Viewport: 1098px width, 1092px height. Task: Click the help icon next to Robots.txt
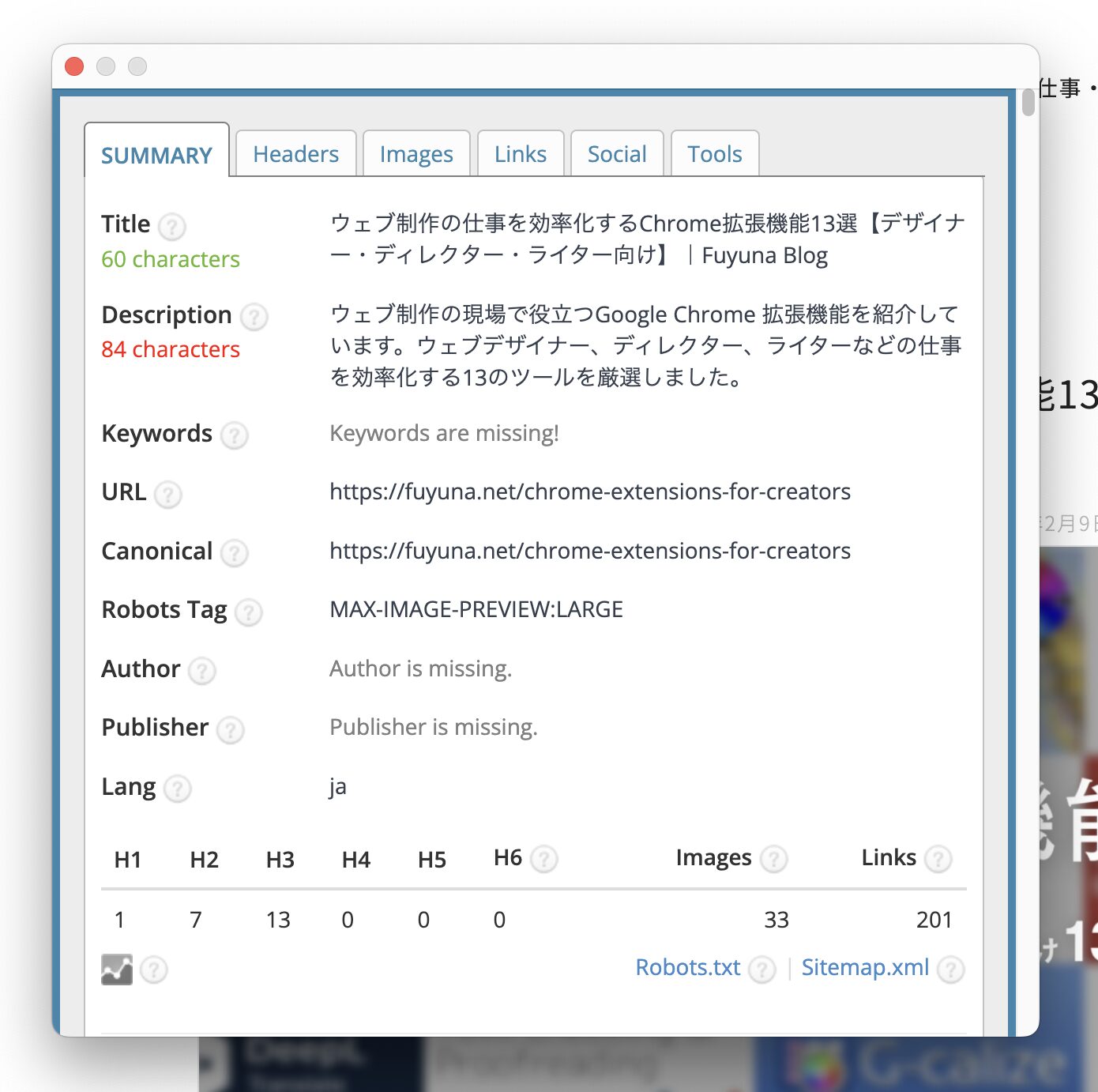coord(761,970)
